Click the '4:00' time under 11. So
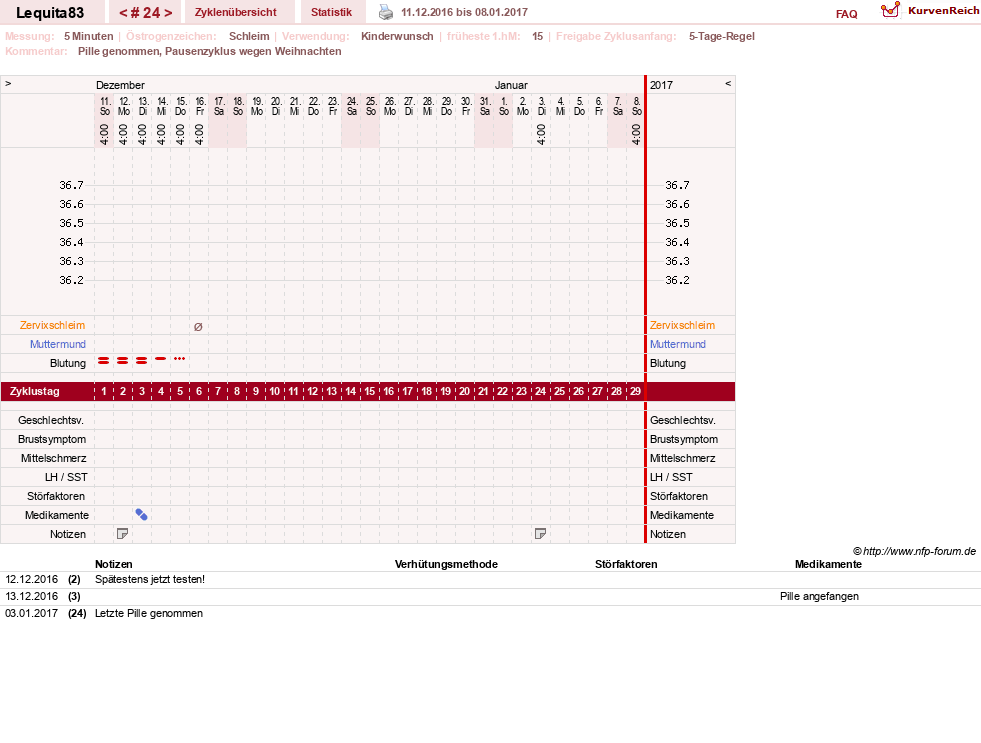Screen dimensions: 981x743 (x=104, y=134)
